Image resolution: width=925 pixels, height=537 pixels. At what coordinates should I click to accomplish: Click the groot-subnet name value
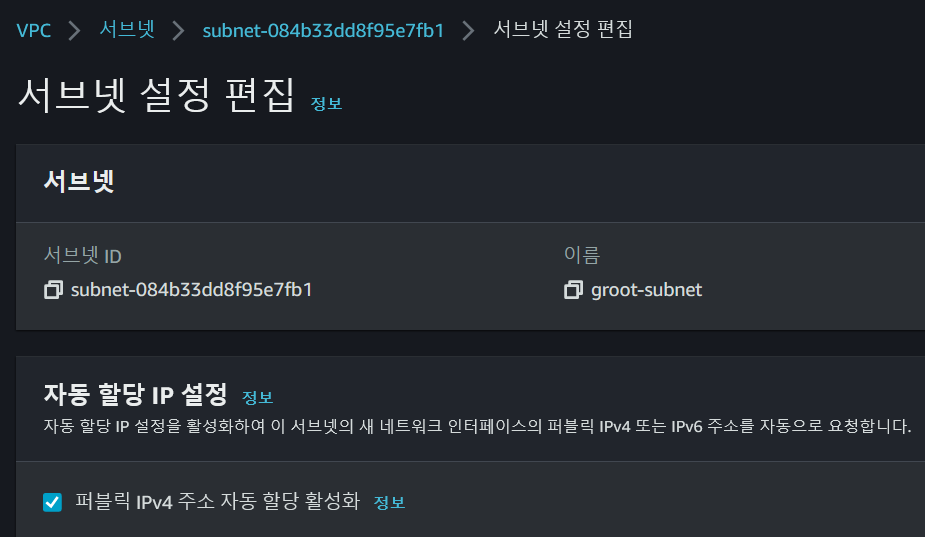646,290
